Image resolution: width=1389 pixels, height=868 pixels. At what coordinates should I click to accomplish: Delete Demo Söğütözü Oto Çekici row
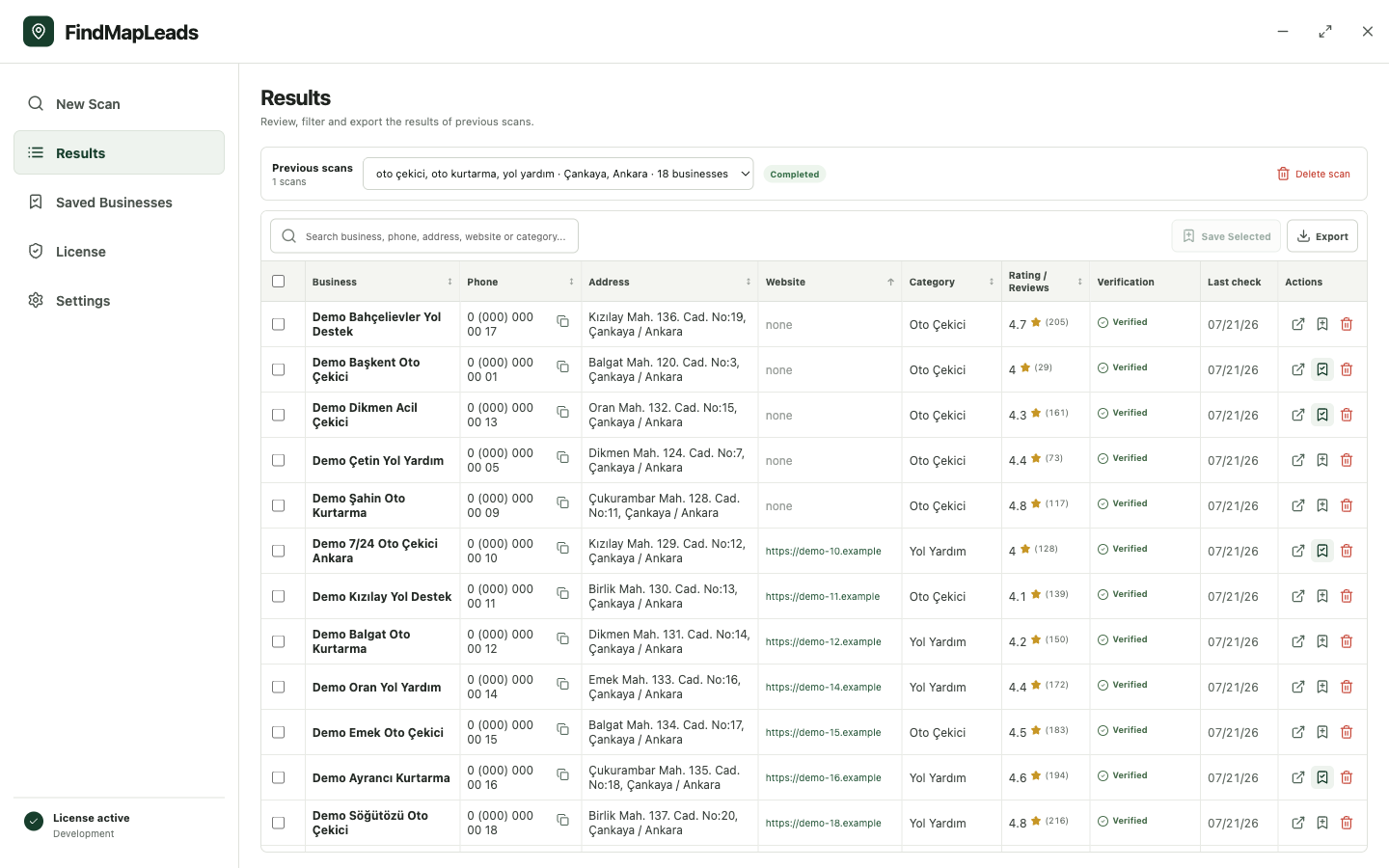[x=1347, y=823]
